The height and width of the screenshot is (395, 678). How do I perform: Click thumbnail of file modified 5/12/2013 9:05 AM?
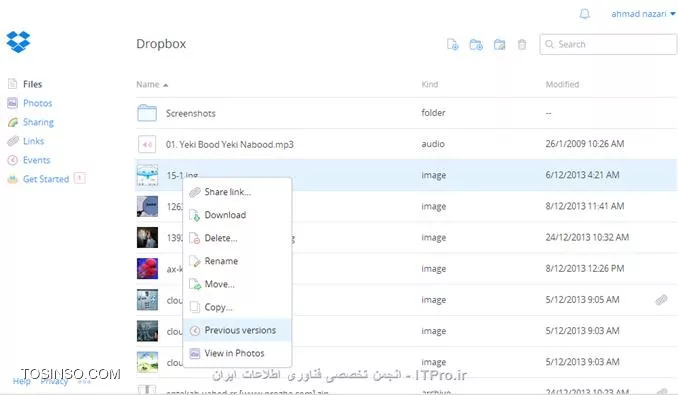(147, 299)
